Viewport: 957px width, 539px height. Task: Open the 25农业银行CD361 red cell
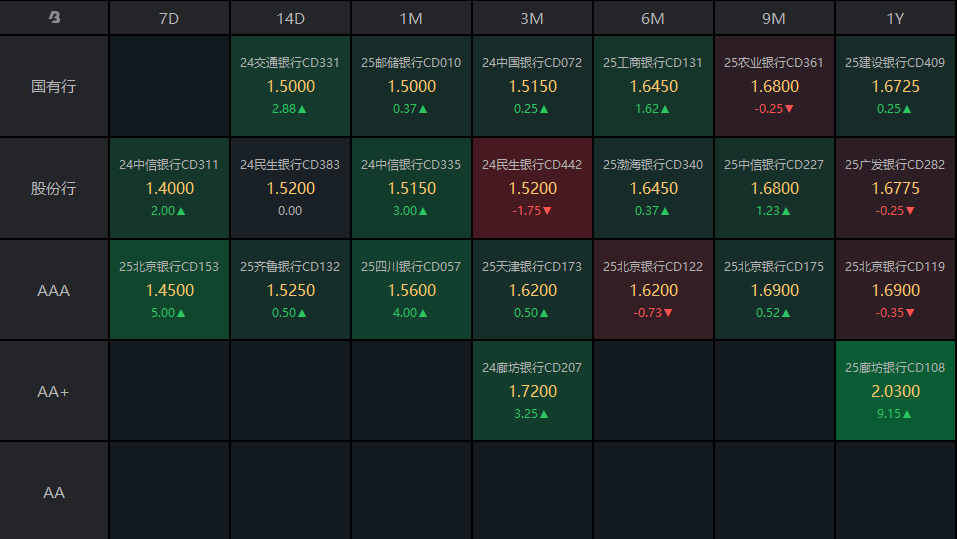point(774,86)
